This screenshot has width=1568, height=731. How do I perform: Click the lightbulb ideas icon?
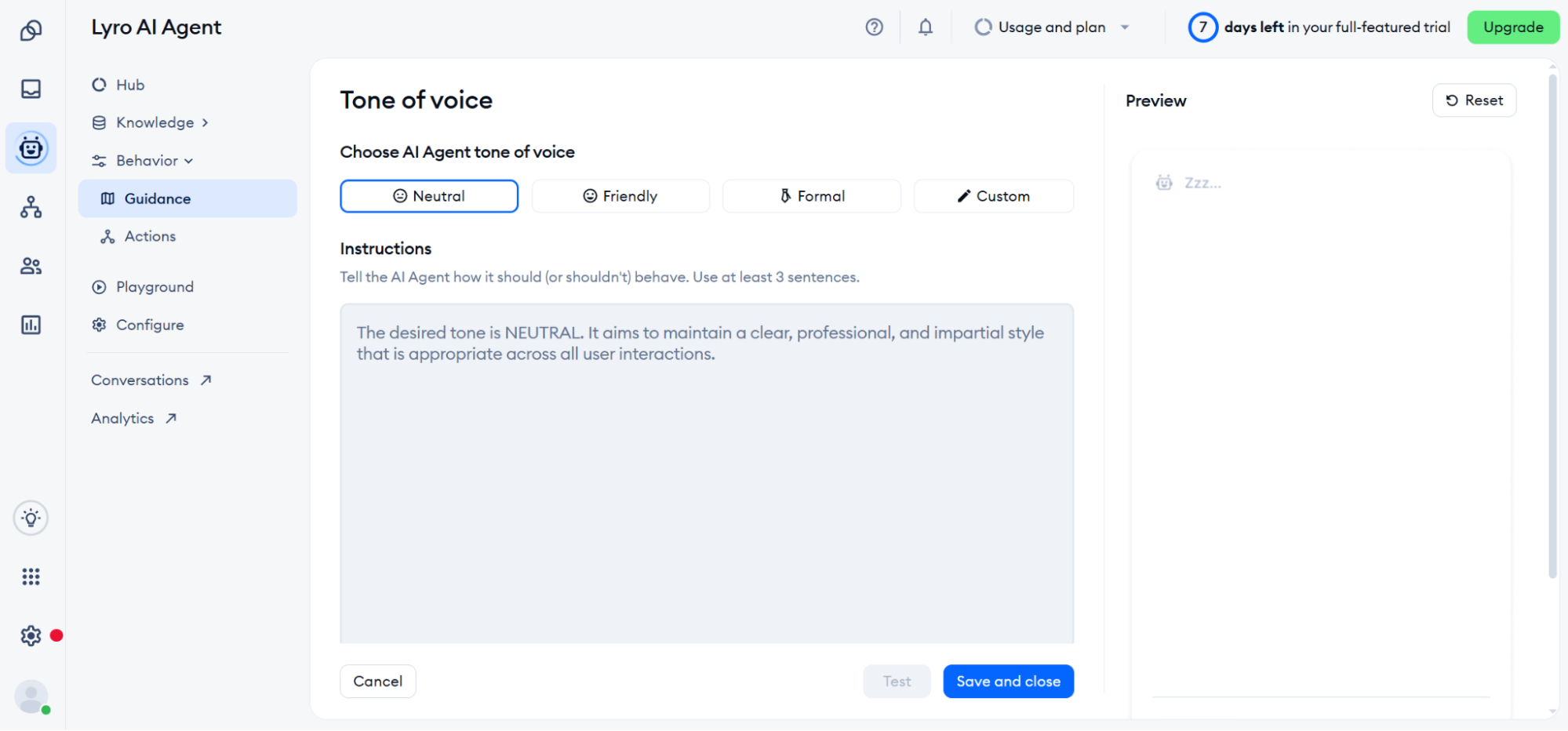pyautogui.click(x=31, y=518)
